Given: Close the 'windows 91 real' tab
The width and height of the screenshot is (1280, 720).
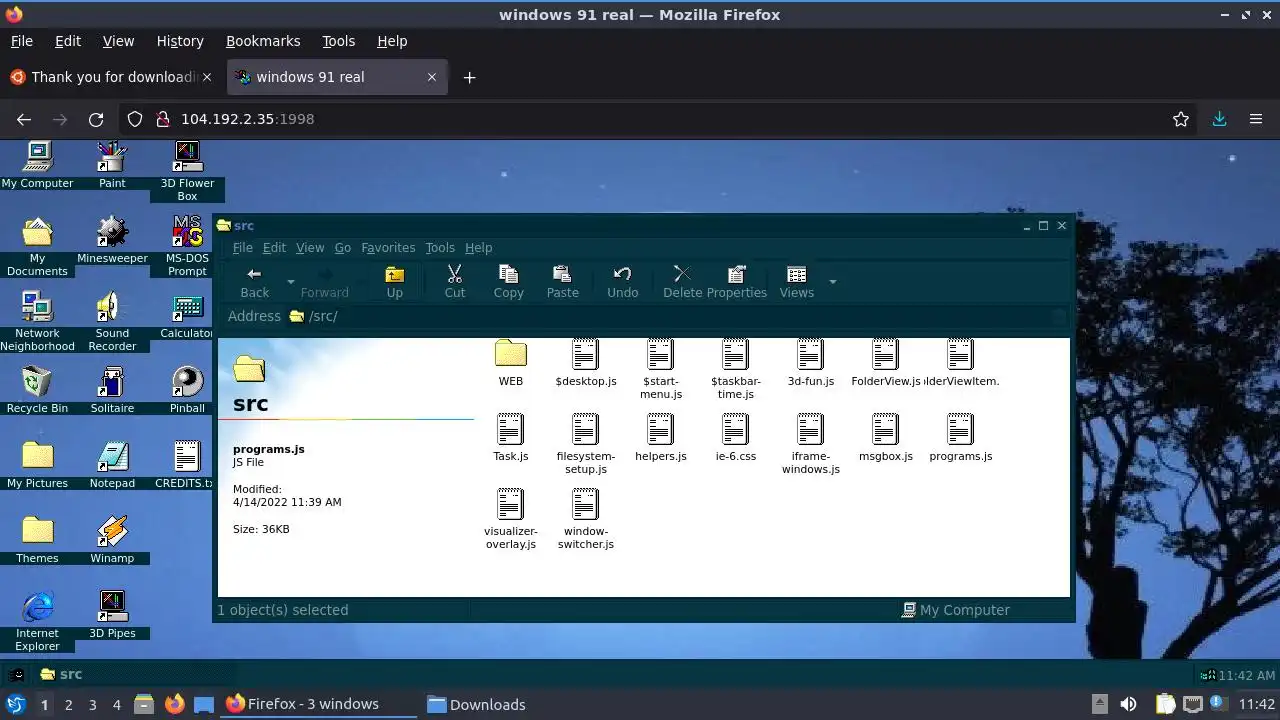Looking at the screenshot, I should tap(432, 77).
